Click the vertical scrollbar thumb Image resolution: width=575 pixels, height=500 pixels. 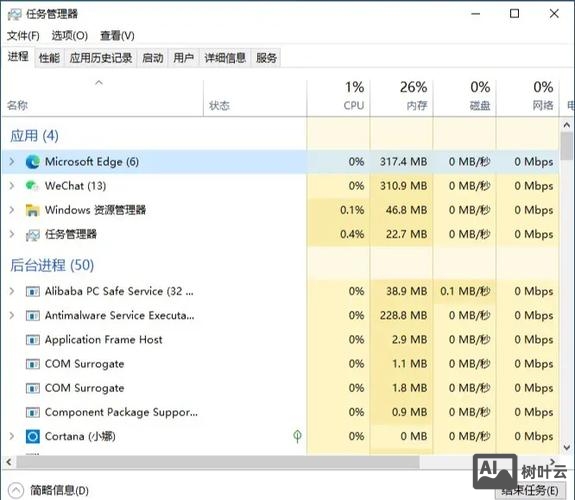click(x=567, y=146)
